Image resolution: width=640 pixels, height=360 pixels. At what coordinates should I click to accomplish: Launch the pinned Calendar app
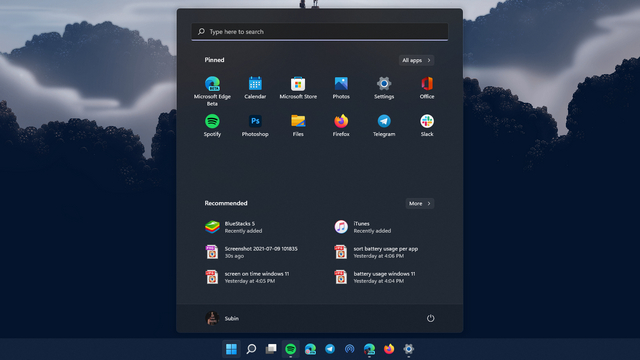click(255, 88)
